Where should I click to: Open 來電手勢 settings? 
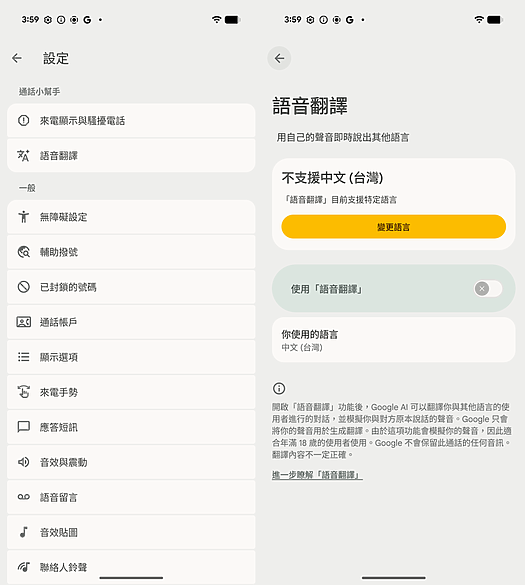[131, 392]
